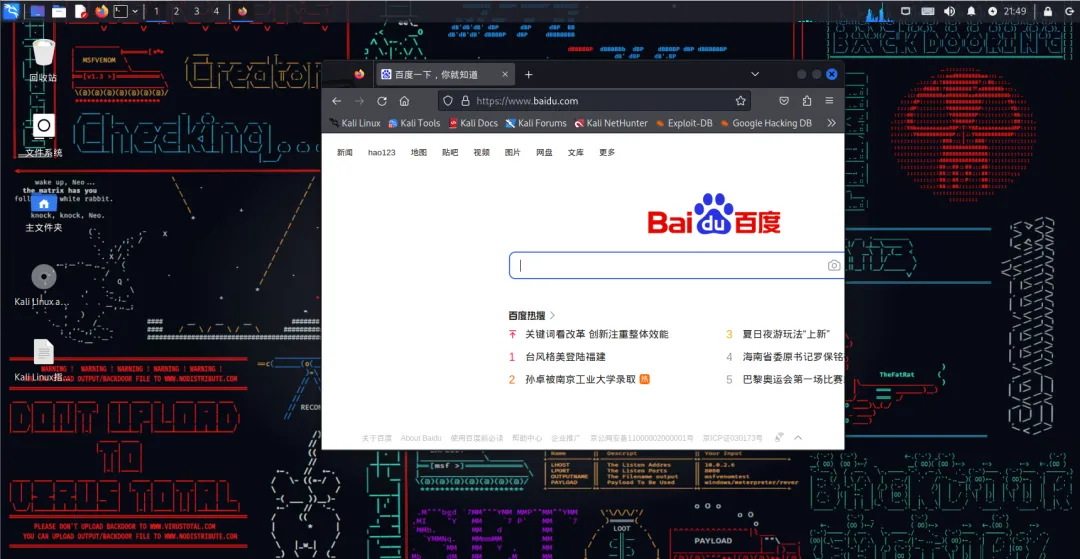
Task: Open the file manager from the panel
Action: tap(59, 11)
